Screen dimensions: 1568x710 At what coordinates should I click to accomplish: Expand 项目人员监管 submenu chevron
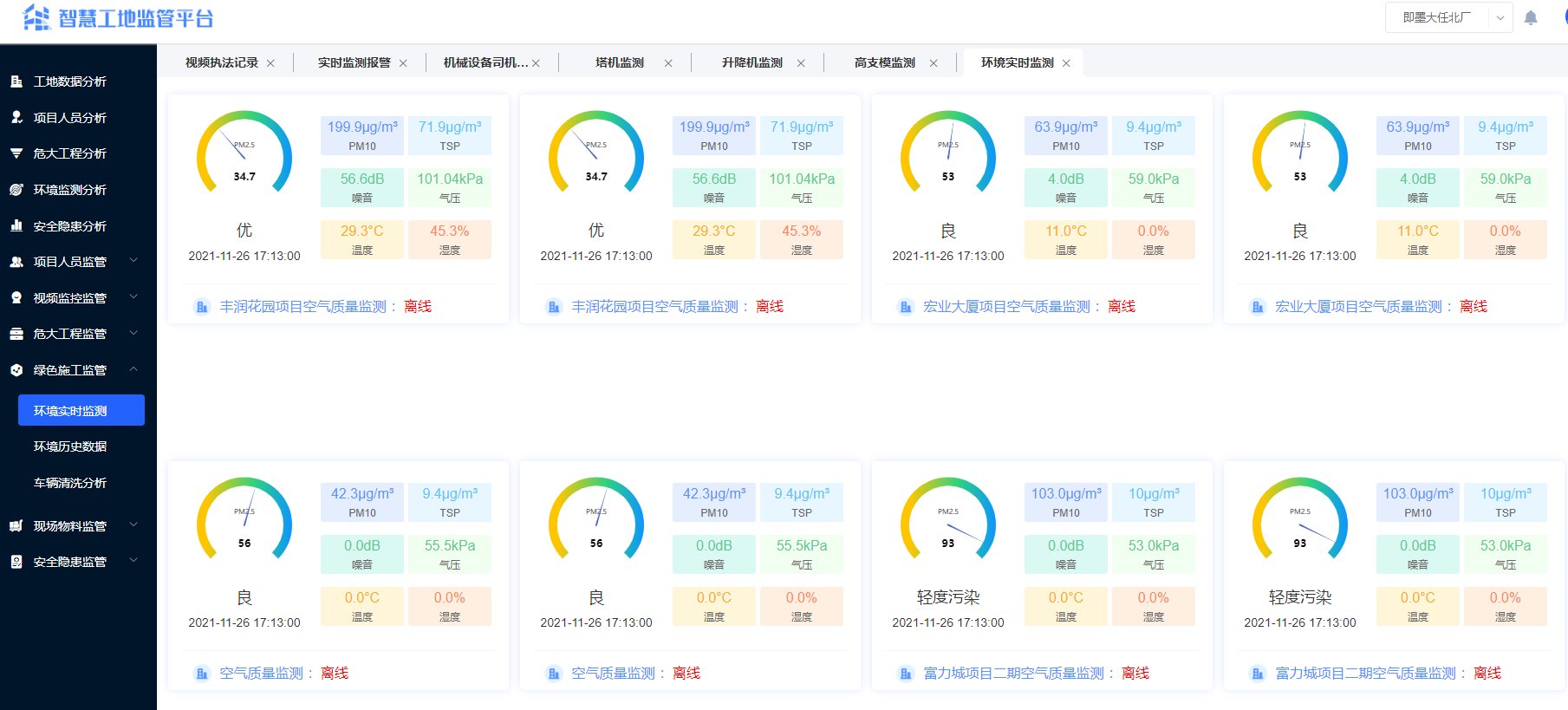[133, 260]
